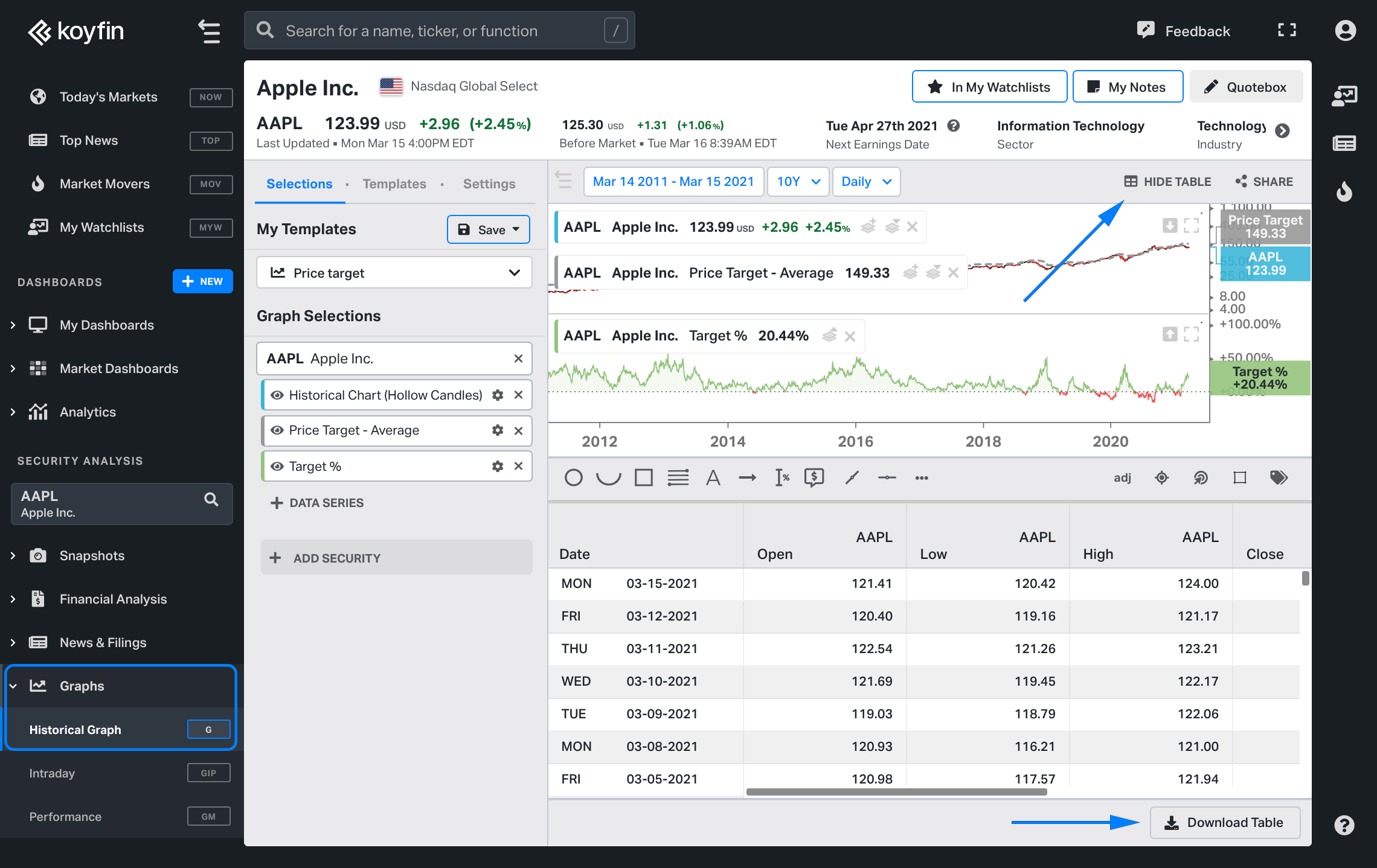Expand the Analytics section

coord(13,412)
